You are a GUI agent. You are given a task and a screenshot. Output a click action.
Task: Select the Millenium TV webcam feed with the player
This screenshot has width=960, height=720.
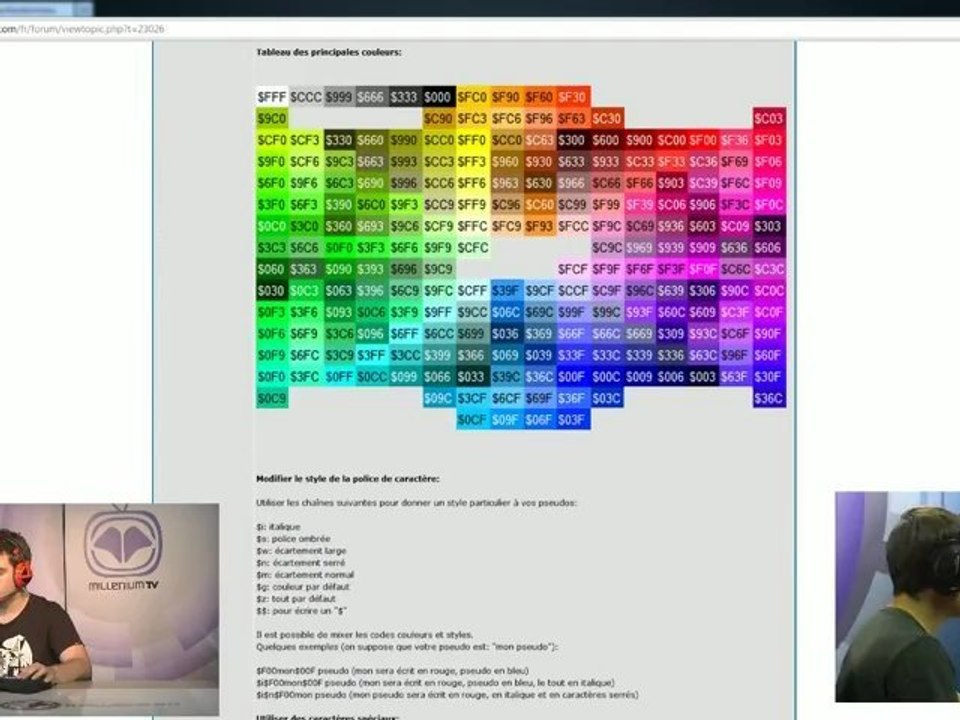pyautogui.click(x=110, y=610)
